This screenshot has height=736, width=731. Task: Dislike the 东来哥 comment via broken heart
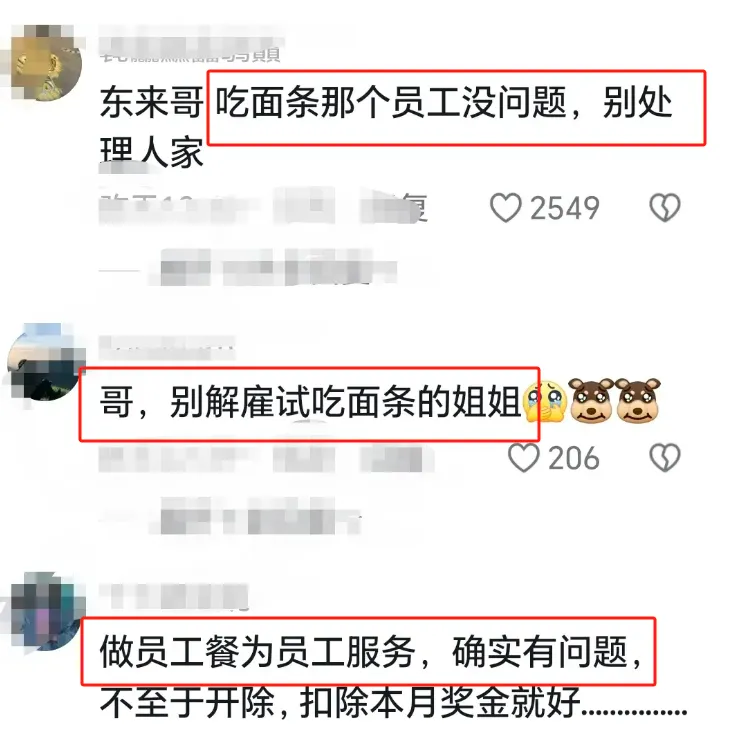[665, 207]
